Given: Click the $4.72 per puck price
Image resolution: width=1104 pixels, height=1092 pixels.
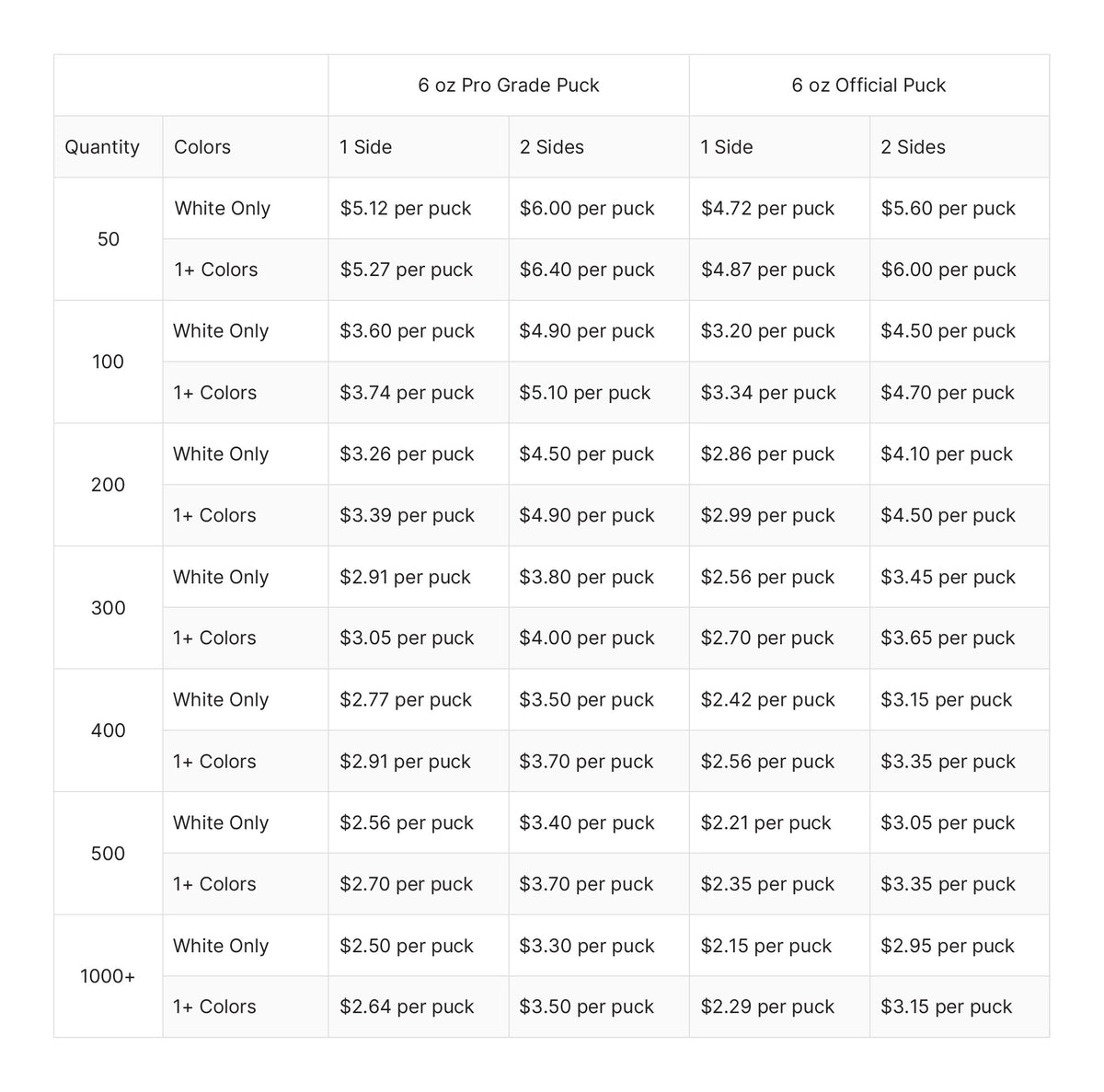Looking at the screenshot, I should 767,209.
